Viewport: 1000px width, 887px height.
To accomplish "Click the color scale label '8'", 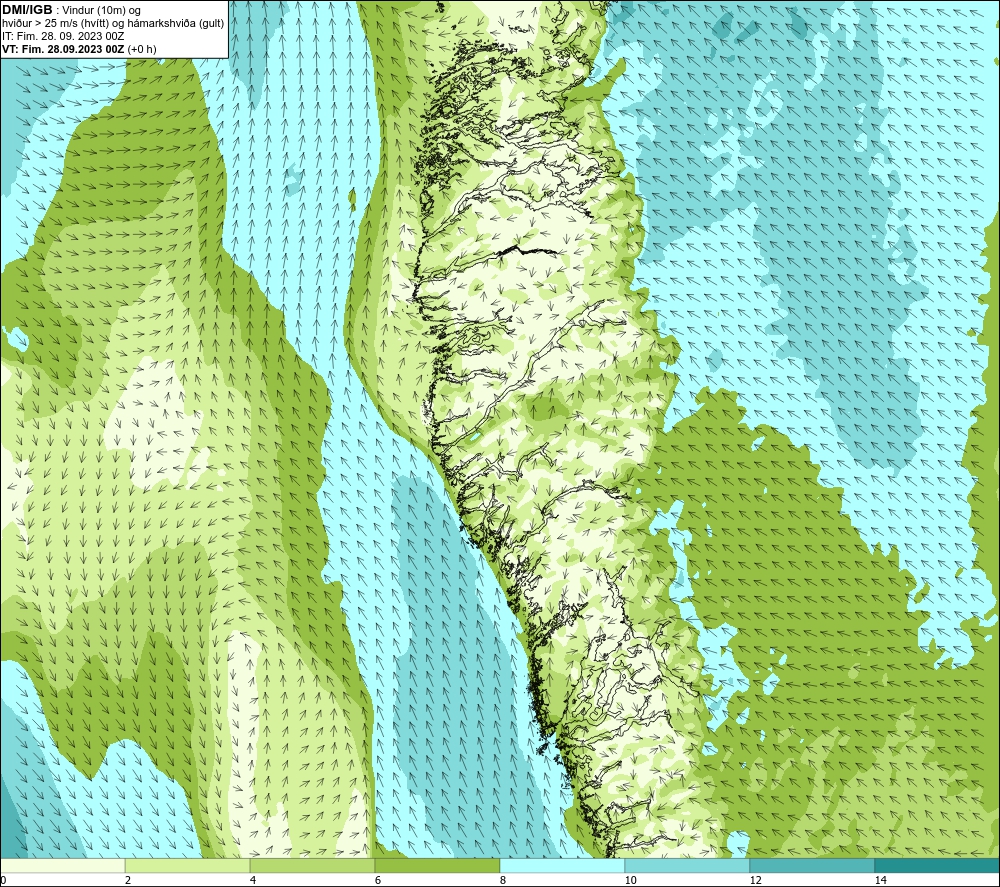I will pyautogui.click(x=503, y=880).
